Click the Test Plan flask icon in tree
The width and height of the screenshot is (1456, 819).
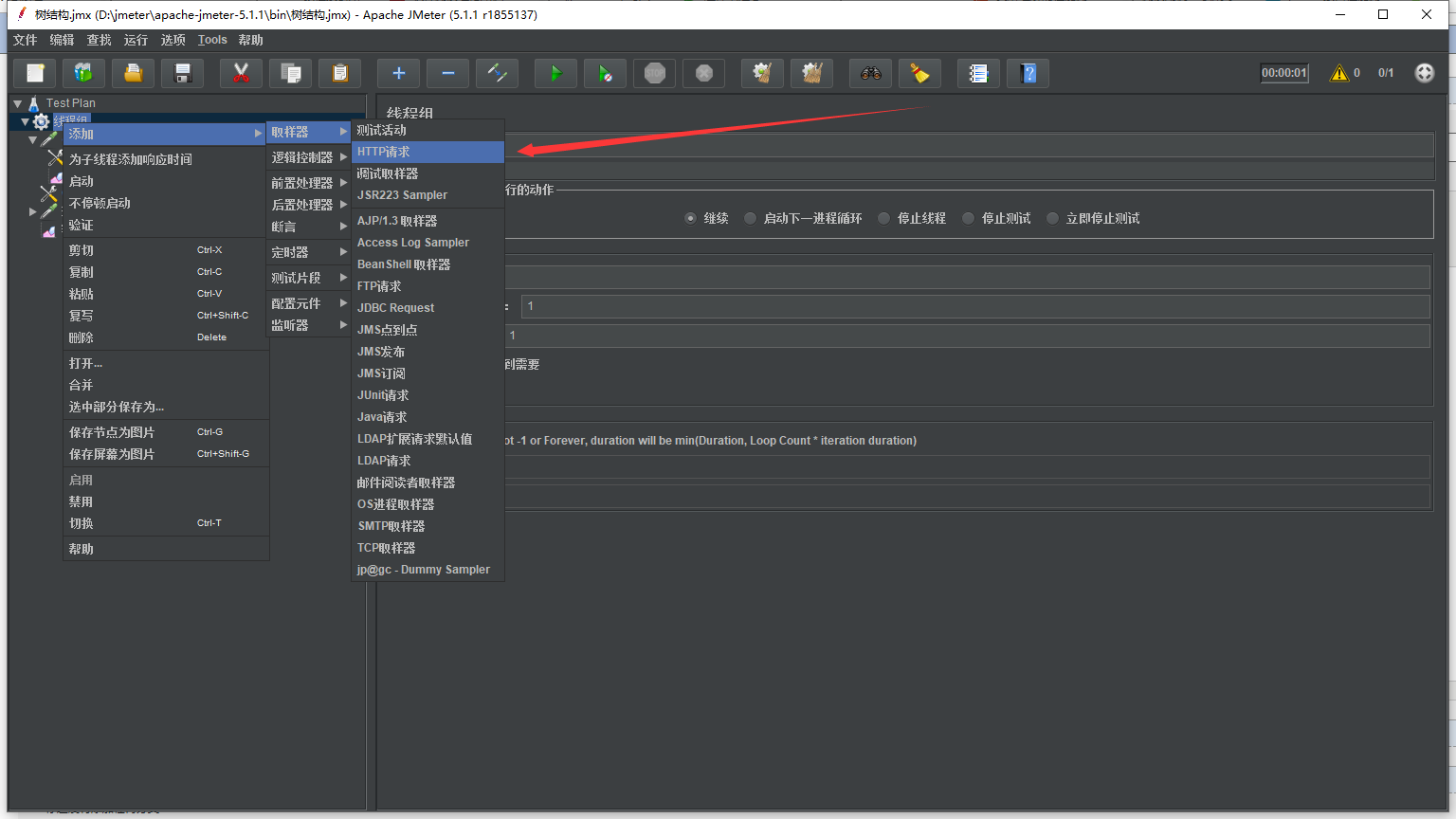tap(34, 103)
